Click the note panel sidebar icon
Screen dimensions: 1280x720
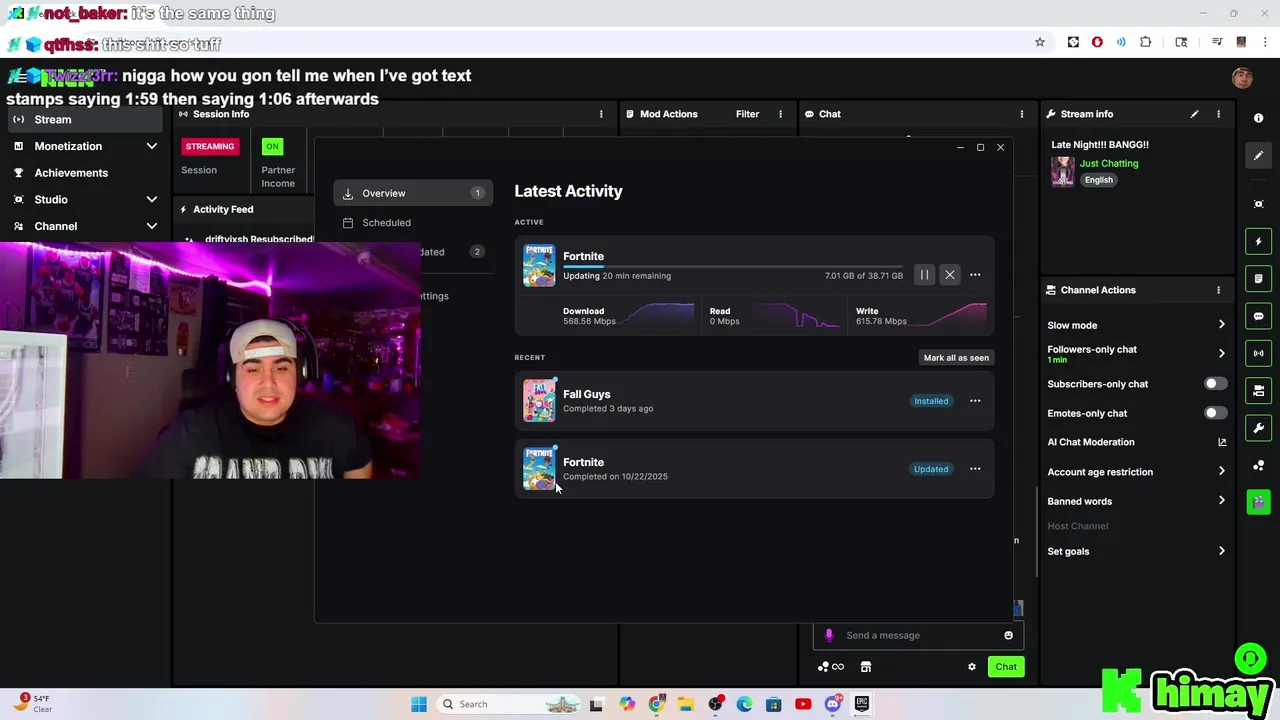tap(1258, 279)
